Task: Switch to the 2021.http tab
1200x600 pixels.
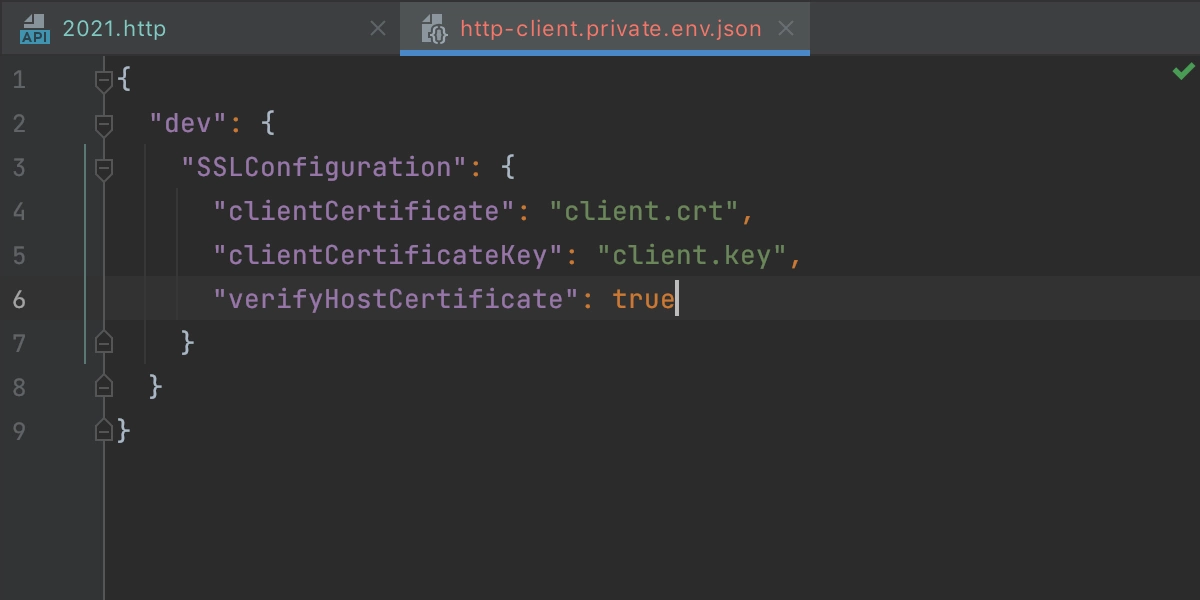Action: point(199,28)
